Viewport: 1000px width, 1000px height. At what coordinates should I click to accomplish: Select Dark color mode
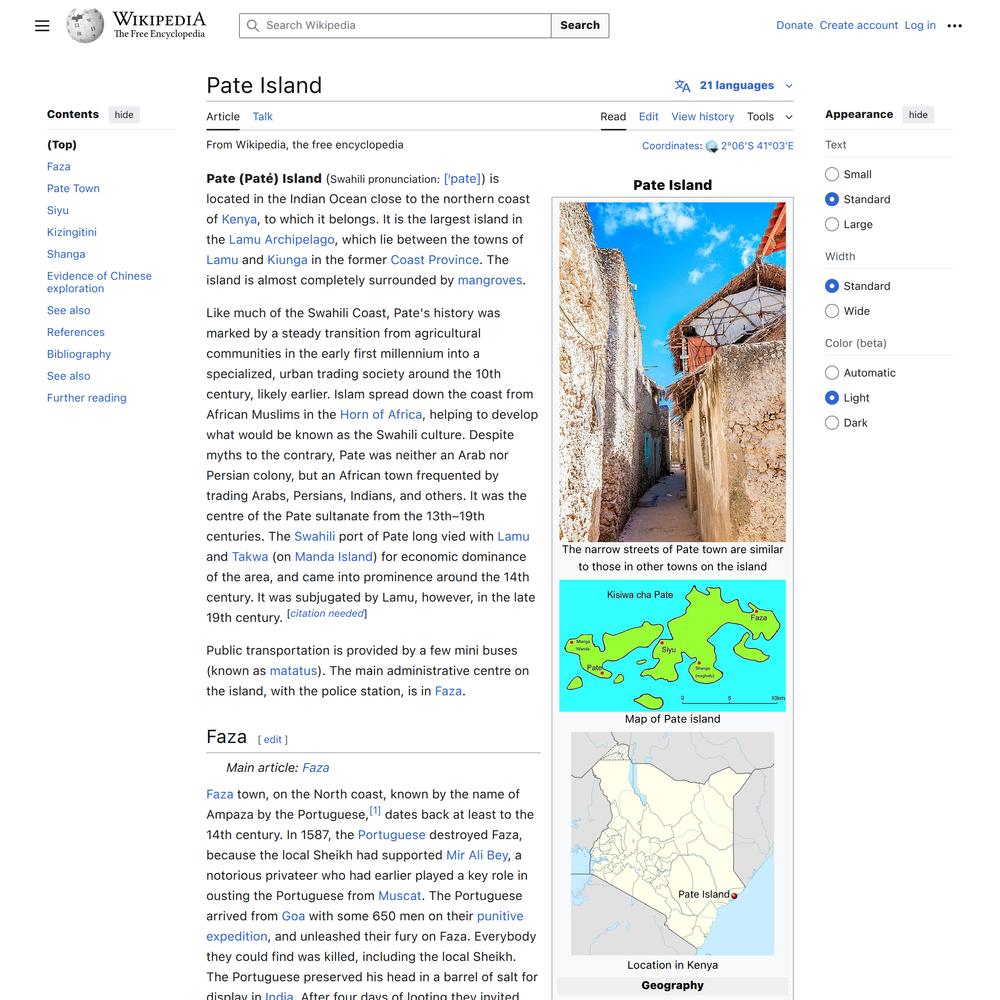pos(832,423)
